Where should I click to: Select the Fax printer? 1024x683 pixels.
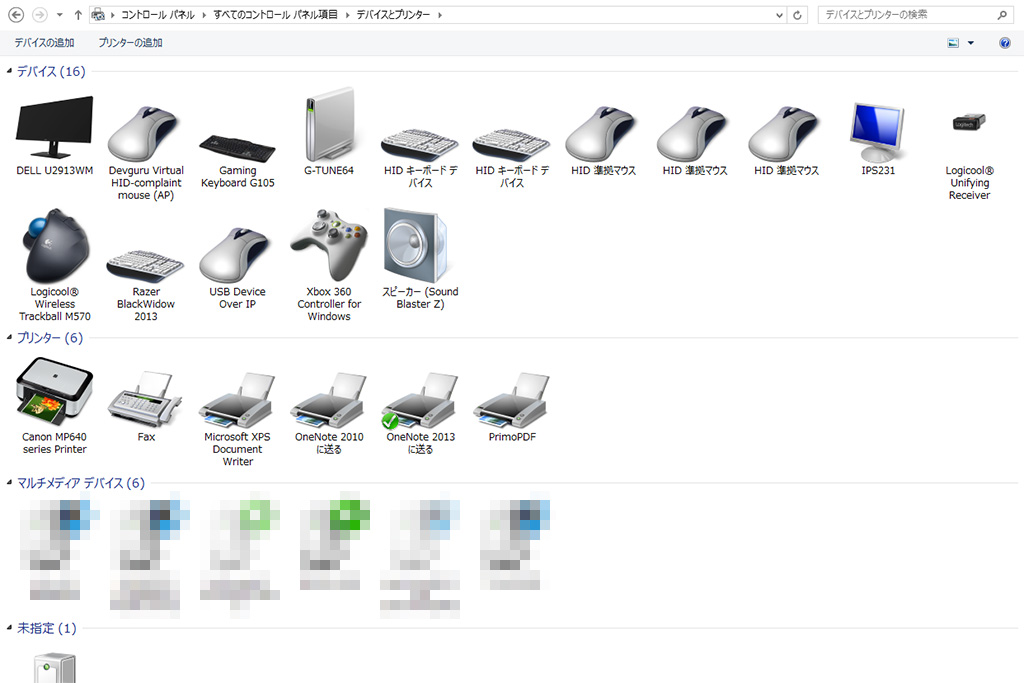click(146, 407)
